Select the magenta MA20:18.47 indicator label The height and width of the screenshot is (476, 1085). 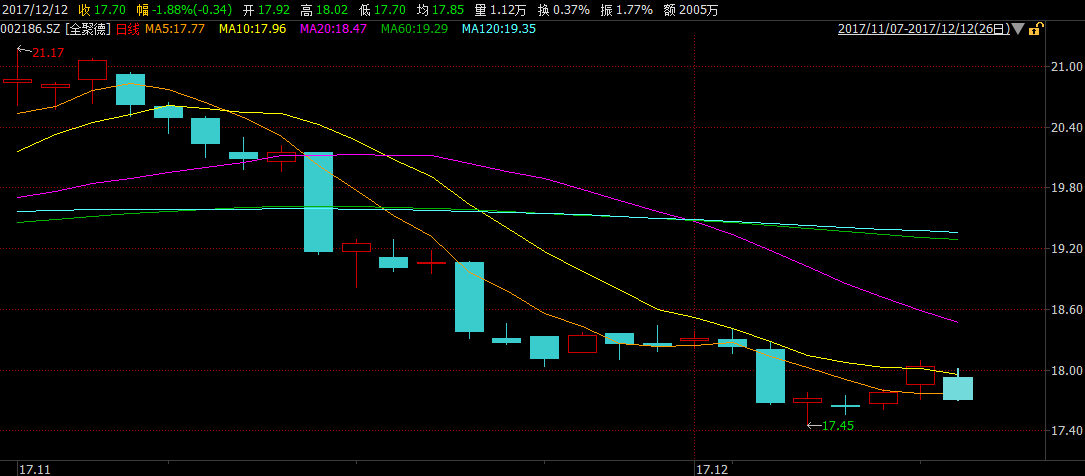coord(333,29)
